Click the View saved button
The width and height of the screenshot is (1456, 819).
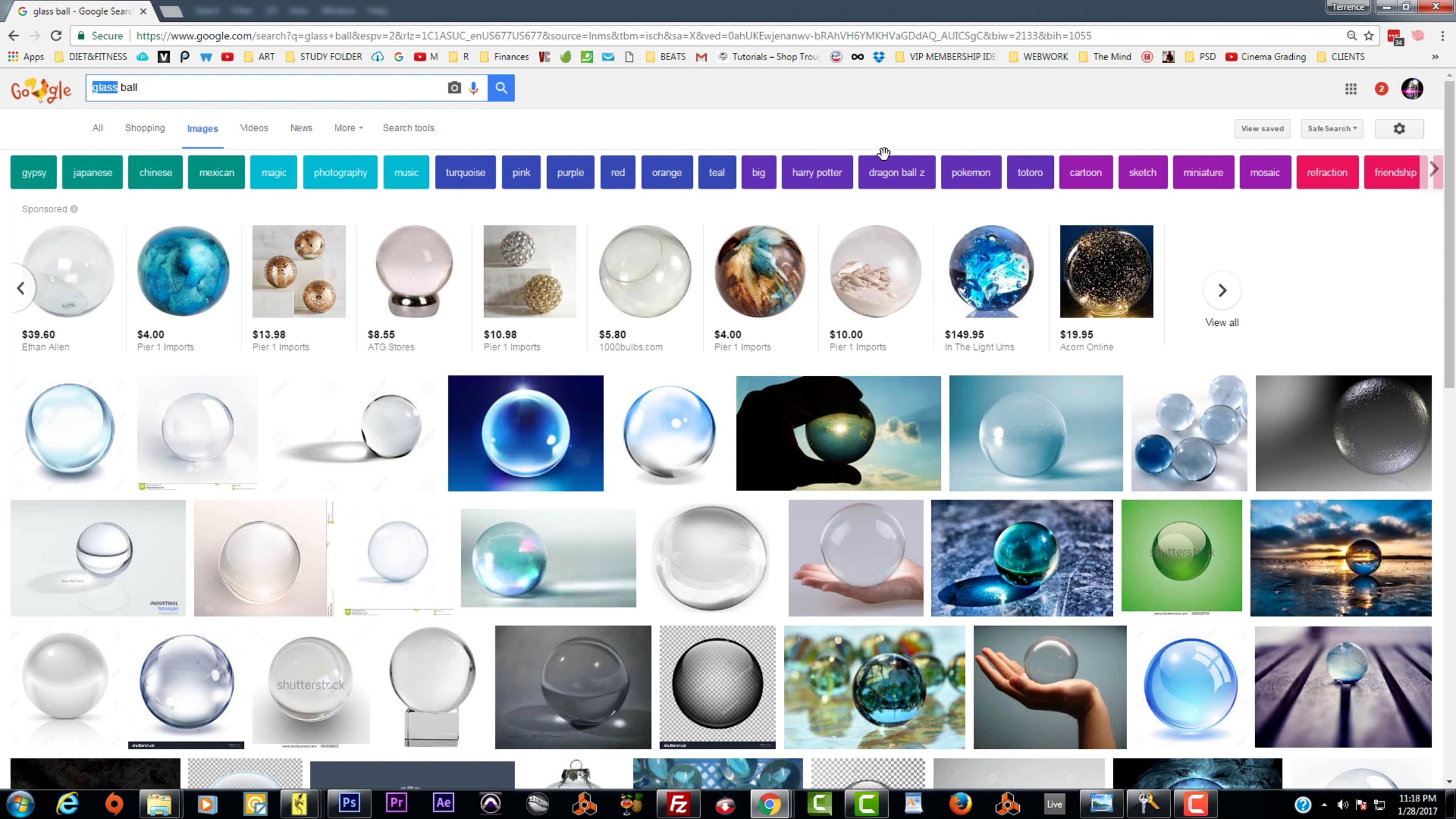click(x=1262, y=129)
